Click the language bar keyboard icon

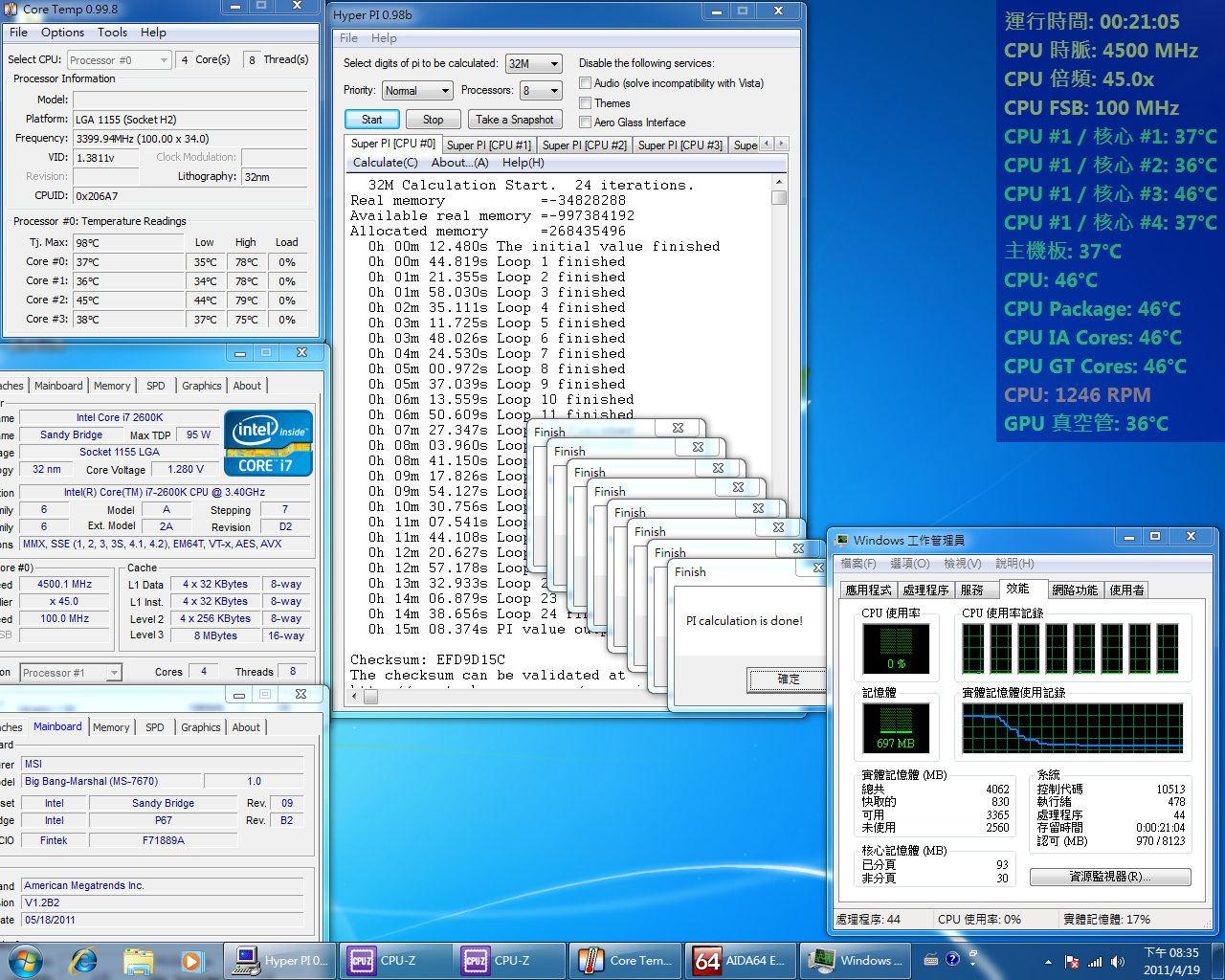coord(931,959)
